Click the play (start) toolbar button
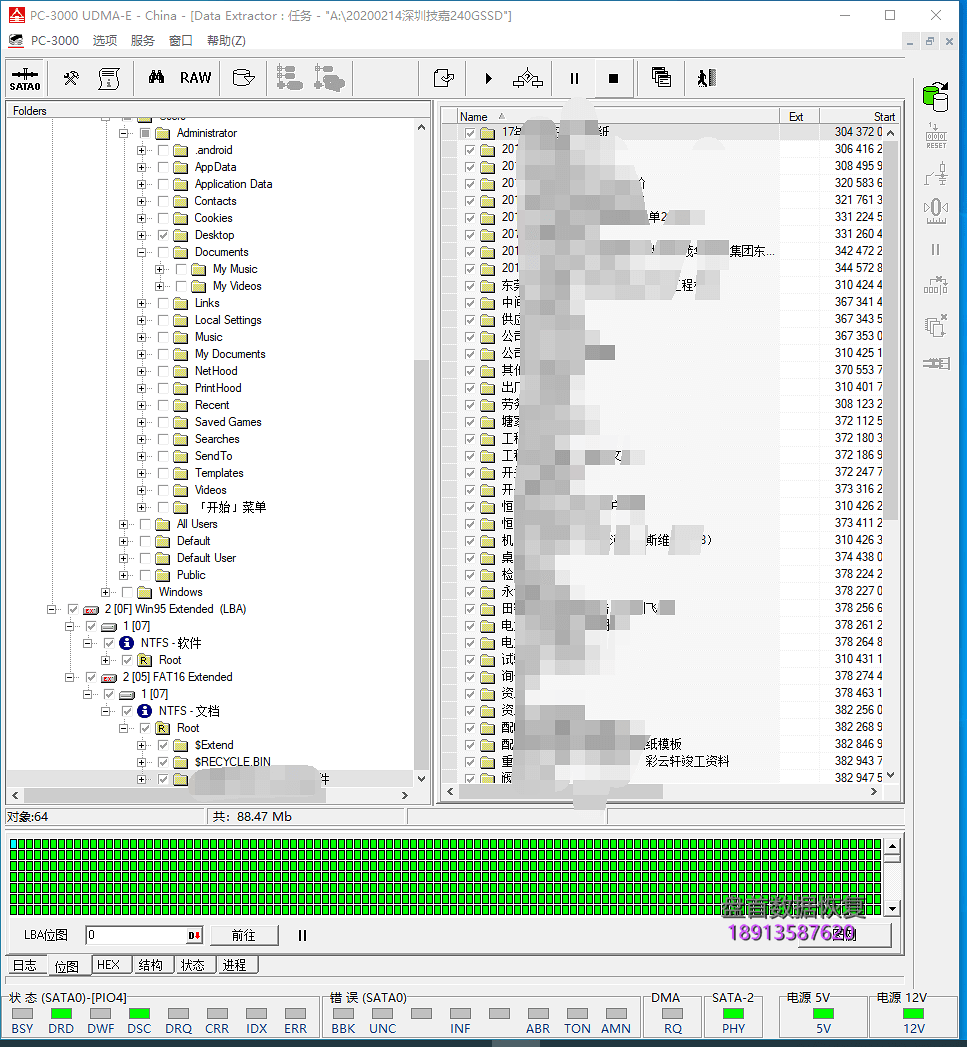967x1047 pixels. 488,79
